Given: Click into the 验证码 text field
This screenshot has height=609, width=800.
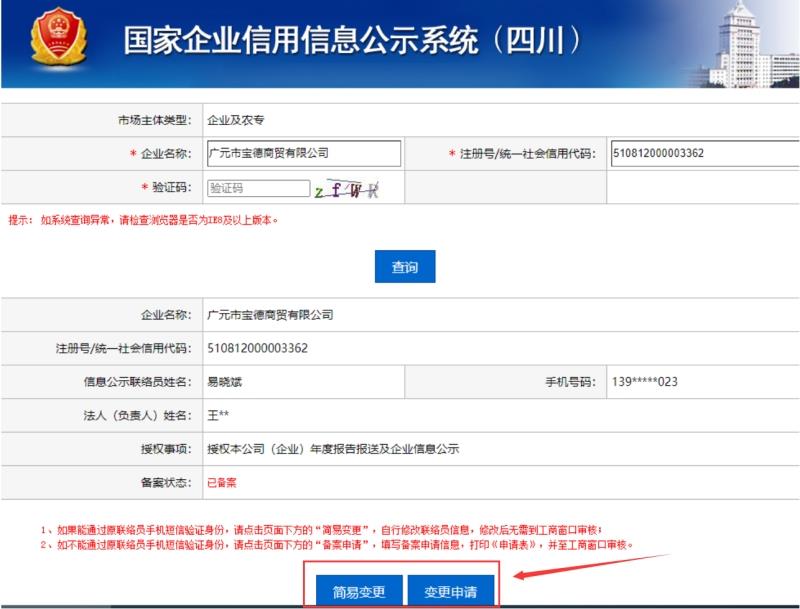Looking at the screenshot, I should pos(258,188).
